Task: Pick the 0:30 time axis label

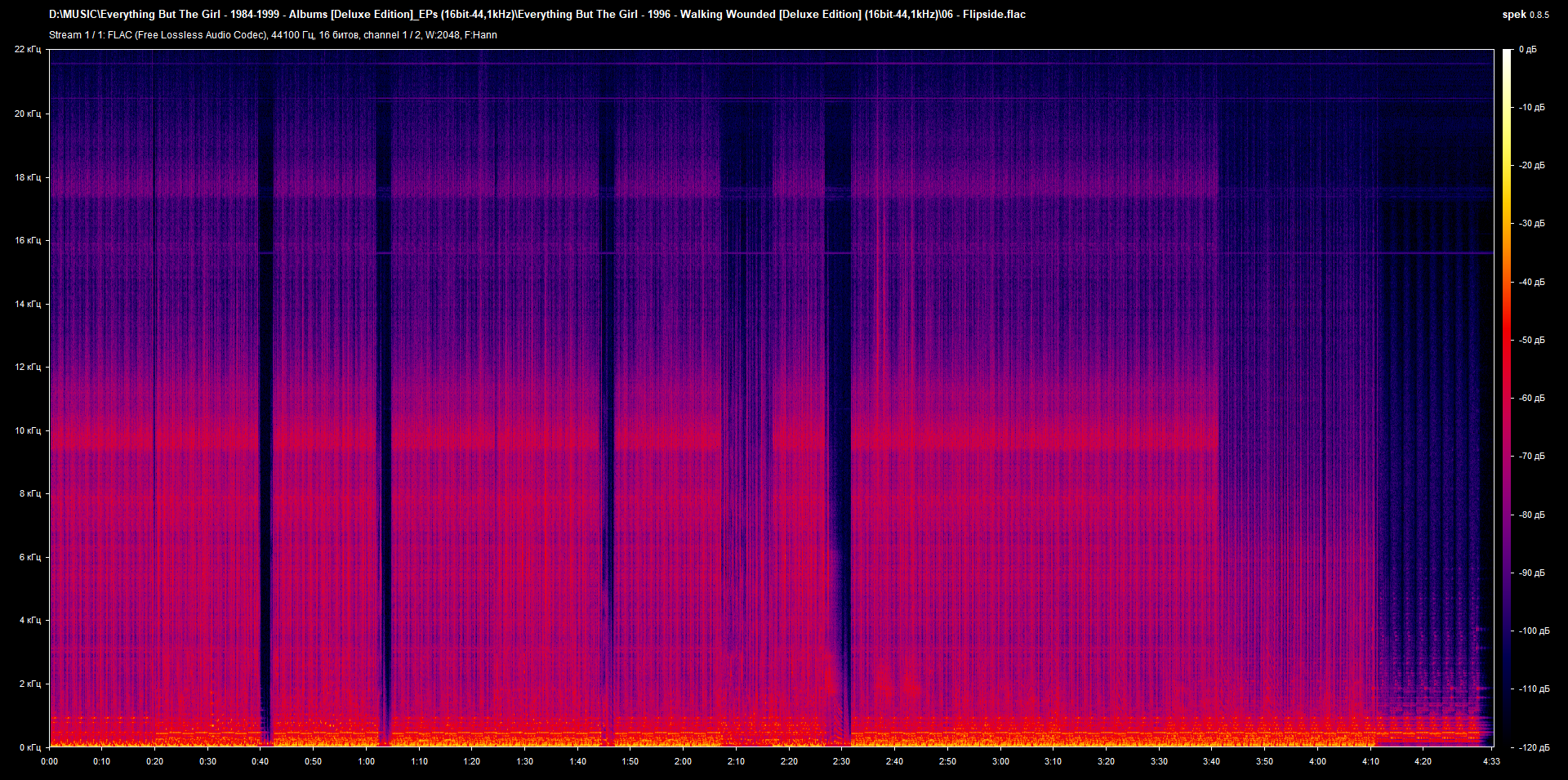Action: 207,761
